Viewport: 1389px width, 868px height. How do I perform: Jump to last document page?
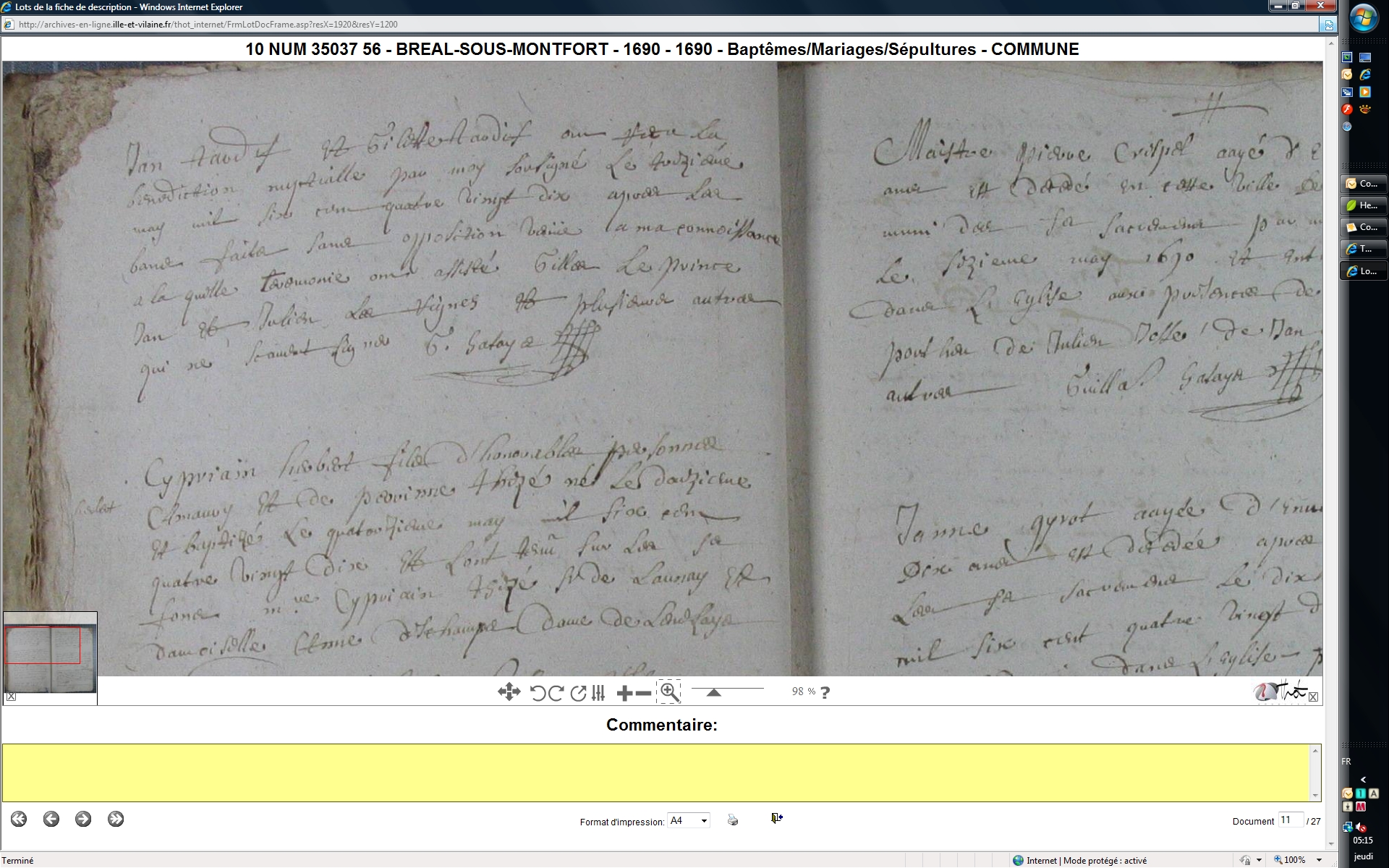click(x=116, y=819)
